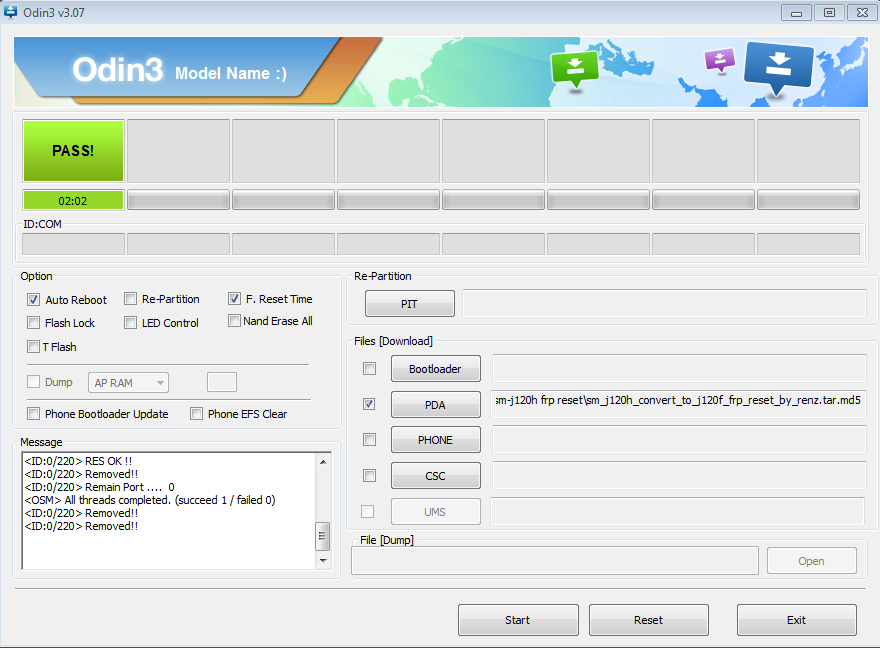Click the 'RES OK !!' message line
Viewport: 880px width, 648px height.
point(79,461)
